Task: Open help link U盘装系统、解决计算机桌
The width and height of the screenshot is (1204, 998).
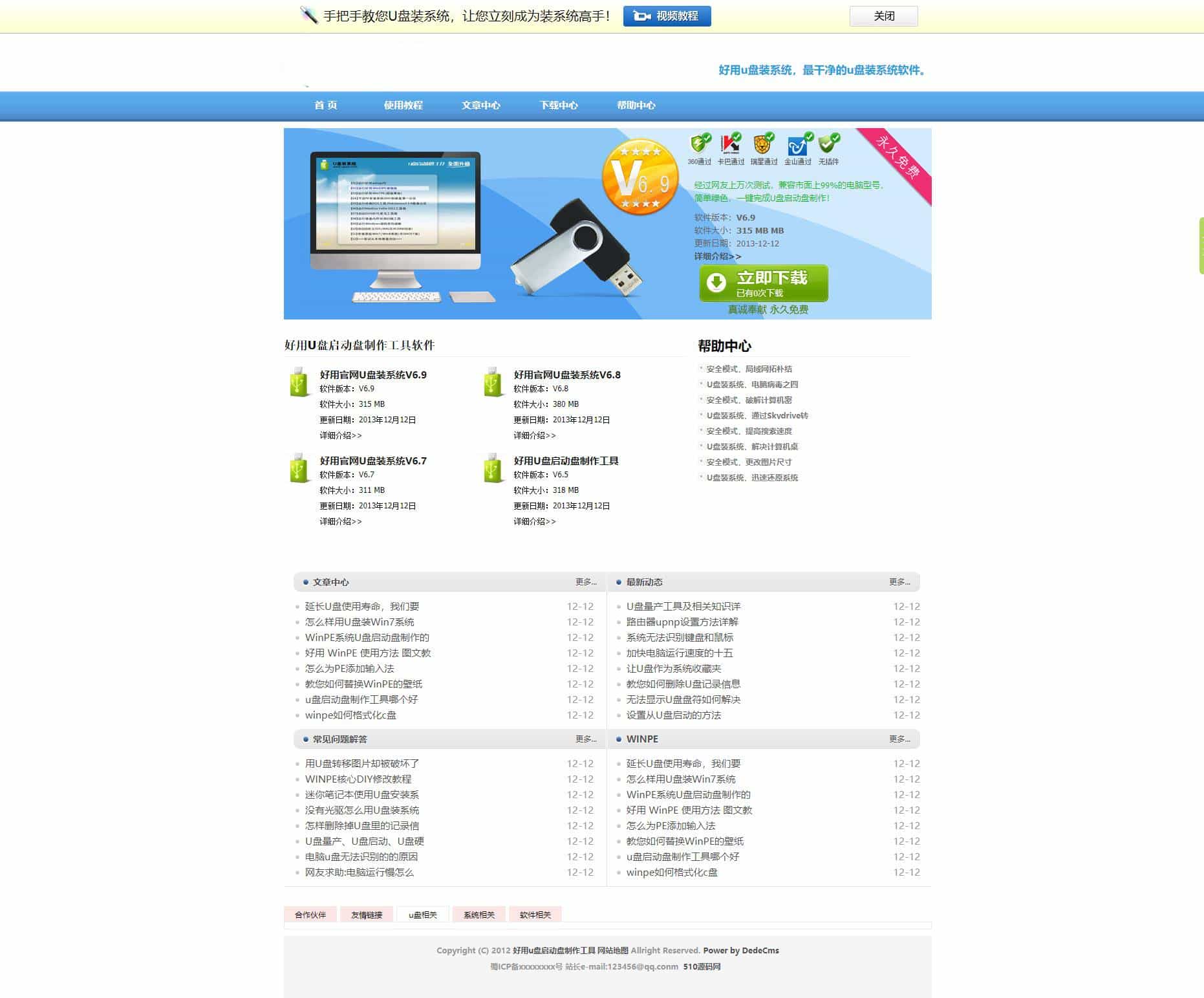Action: click(x=752, y=446)
